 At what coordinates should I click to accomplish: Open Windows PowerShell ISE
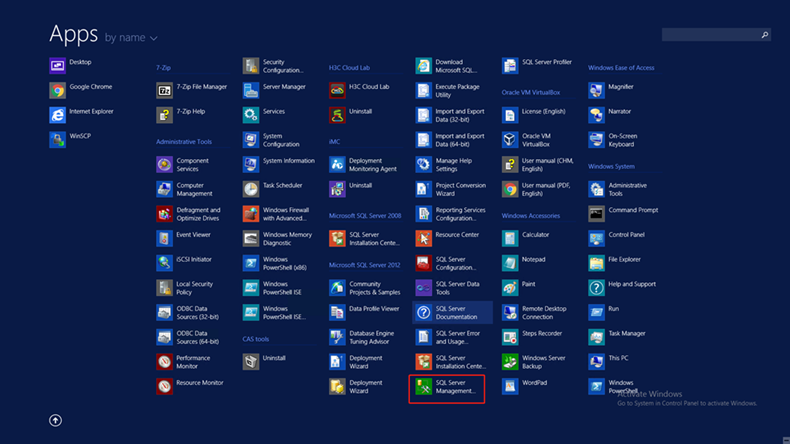click(x=273, y=288)
